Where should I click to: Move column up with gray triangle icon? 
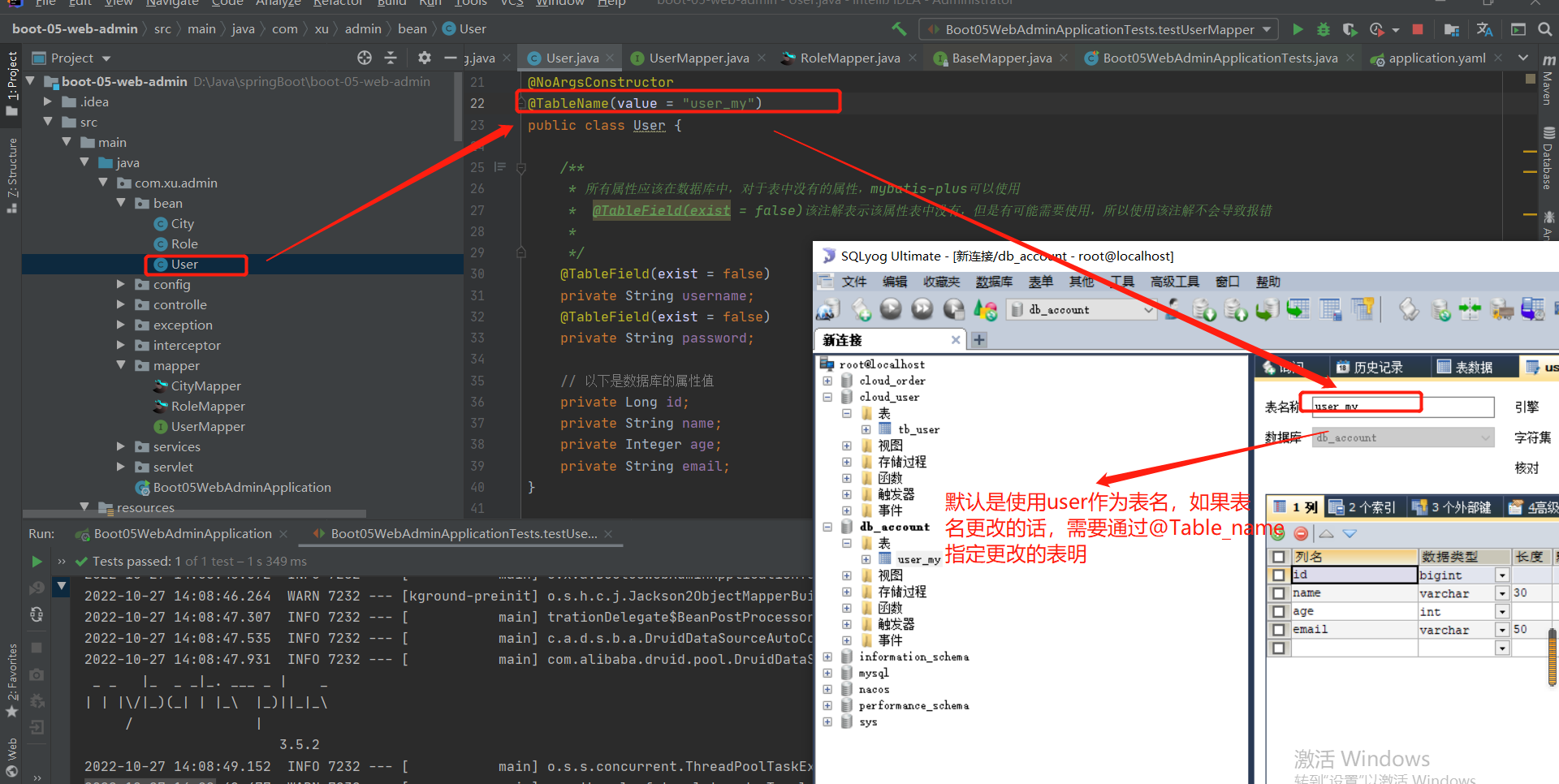[x=1326, y=533]
